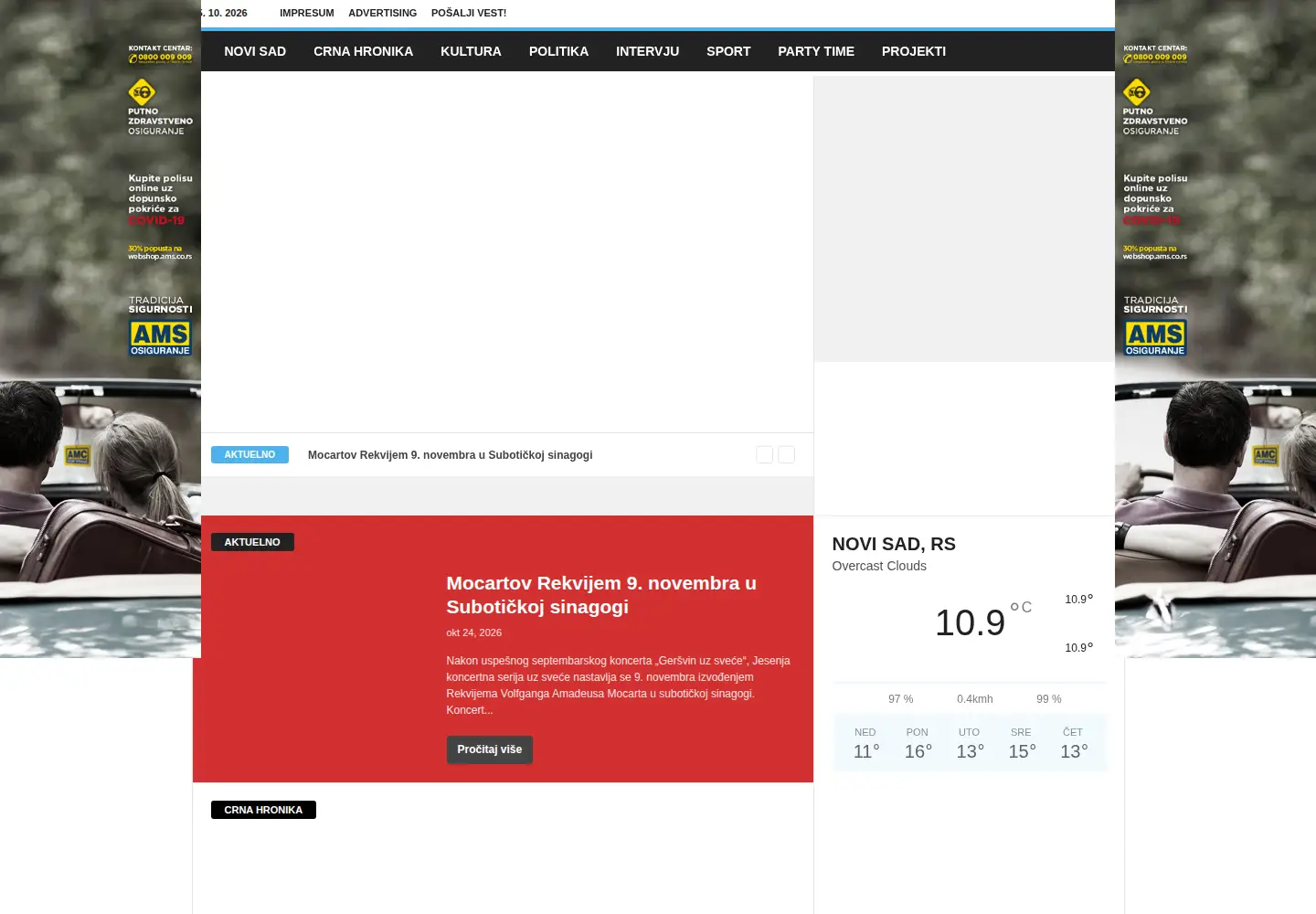Open the Advertising link in top bar
The height and width of the screenshot is (914, 1316).
382,13
